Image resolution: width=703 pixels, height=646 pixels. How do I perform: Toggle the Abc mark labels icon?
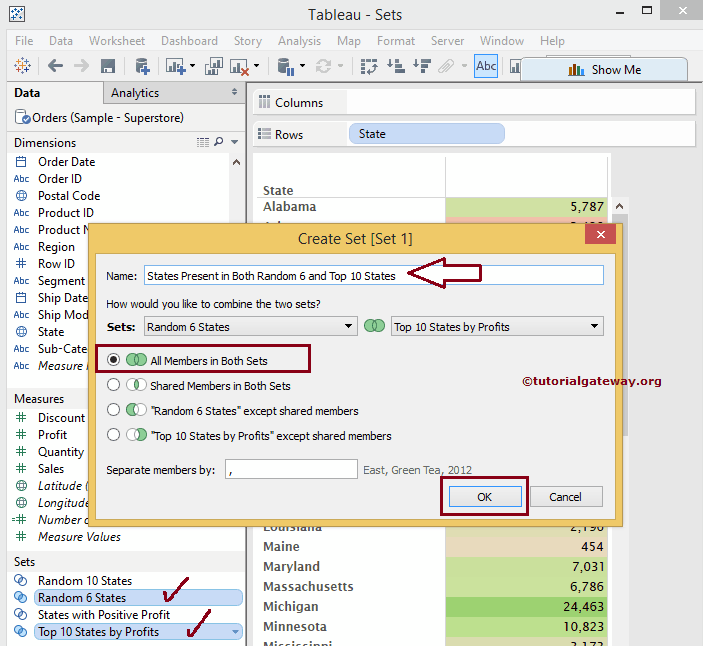(x=486, y=66)
